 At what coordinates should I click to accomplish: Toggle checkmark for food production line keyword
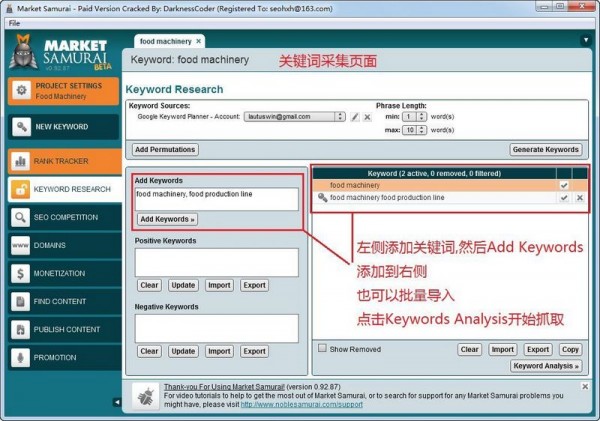(564, 197)
